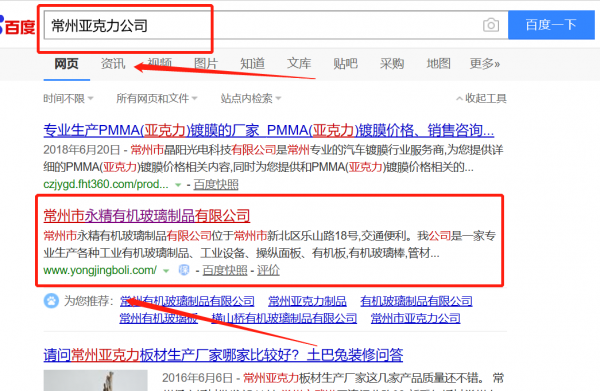
Task: Click recommended search 常州市亚克力公司
Action: tap(416, 318)
